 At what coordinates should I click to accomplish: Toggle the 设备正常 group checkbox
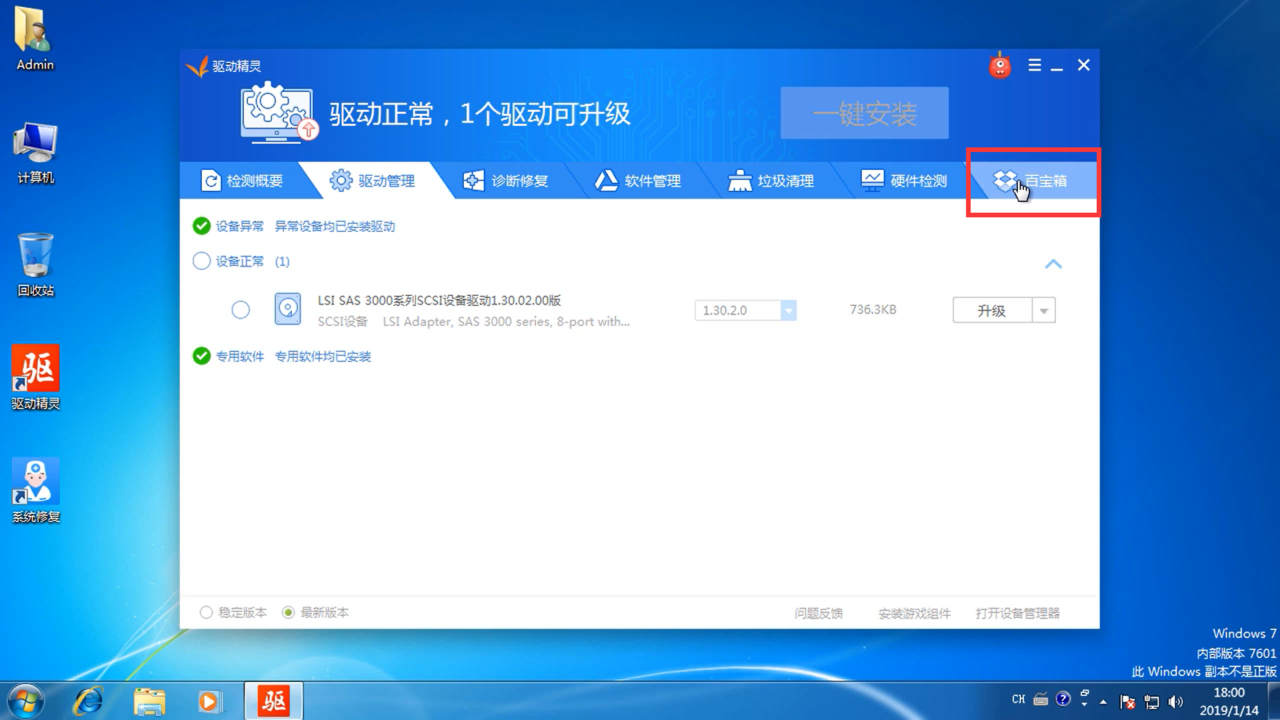[201, 261]
